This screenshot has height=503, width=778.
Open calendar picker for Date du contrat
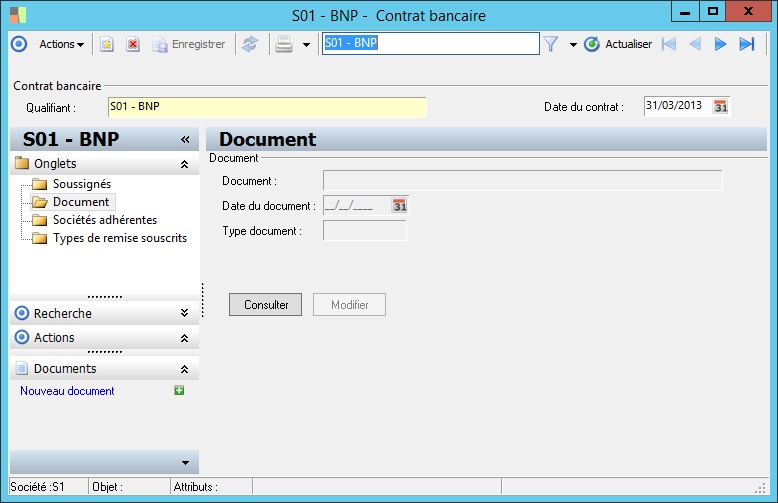click(720, 107)
